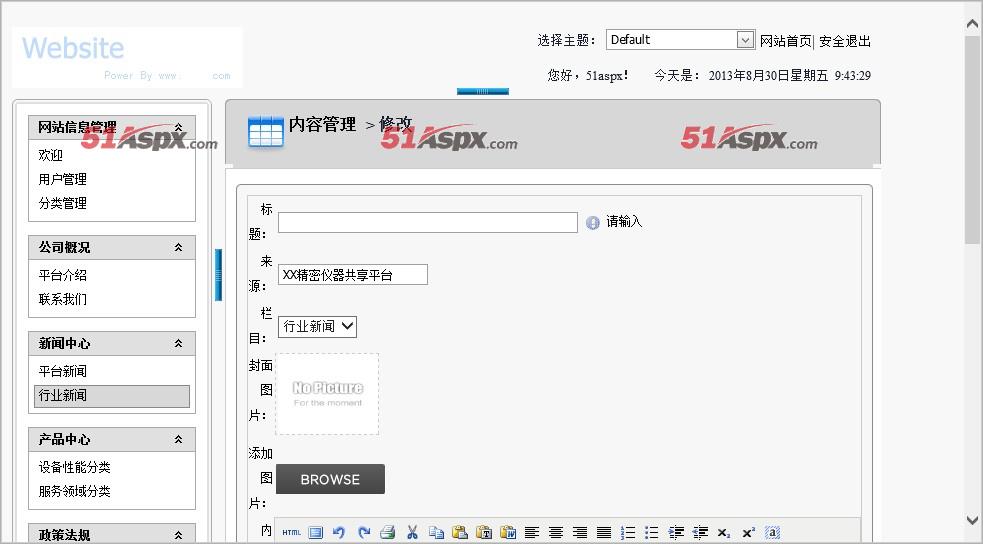Click the page scrollbar up arrow
The width and height of the screenshot is (983, 544).
click(972, 24)
